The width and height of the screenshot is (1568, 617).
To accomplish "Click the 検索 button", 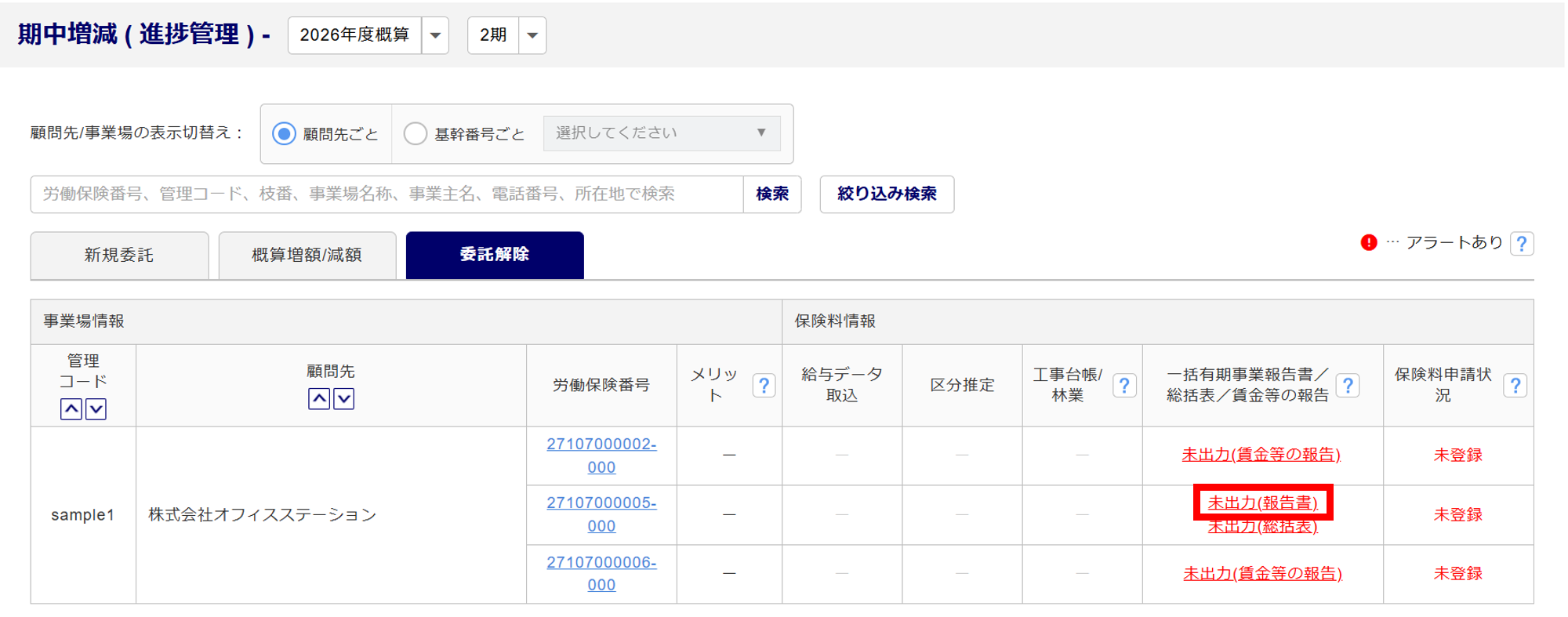I will tap(772, 194).
